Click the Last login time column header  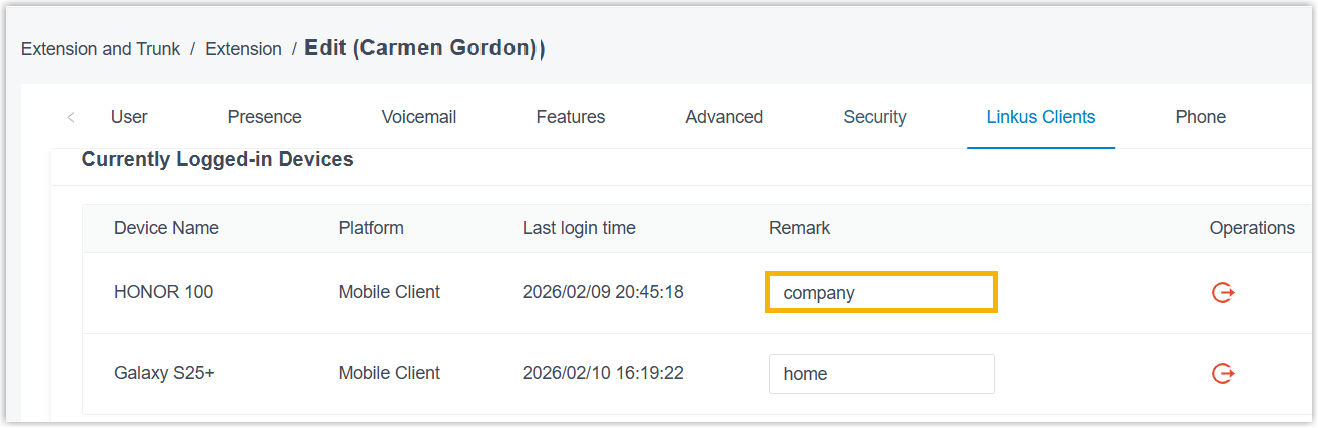(578, 228)
